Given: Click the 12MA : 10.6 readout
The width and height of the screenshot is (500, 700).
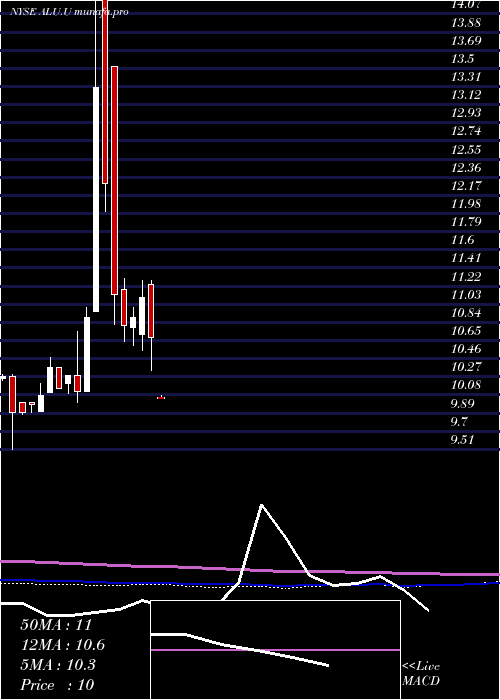Looking at the screenshot, I should coord(63,645).
